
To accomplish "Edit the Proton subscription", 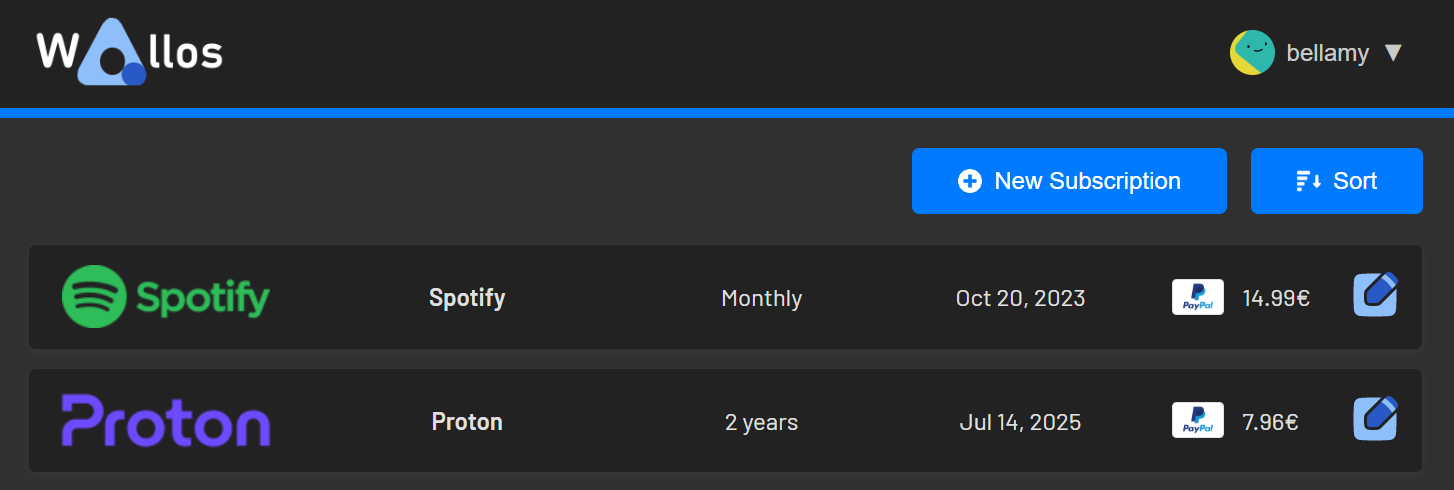I will [1375, 419].
